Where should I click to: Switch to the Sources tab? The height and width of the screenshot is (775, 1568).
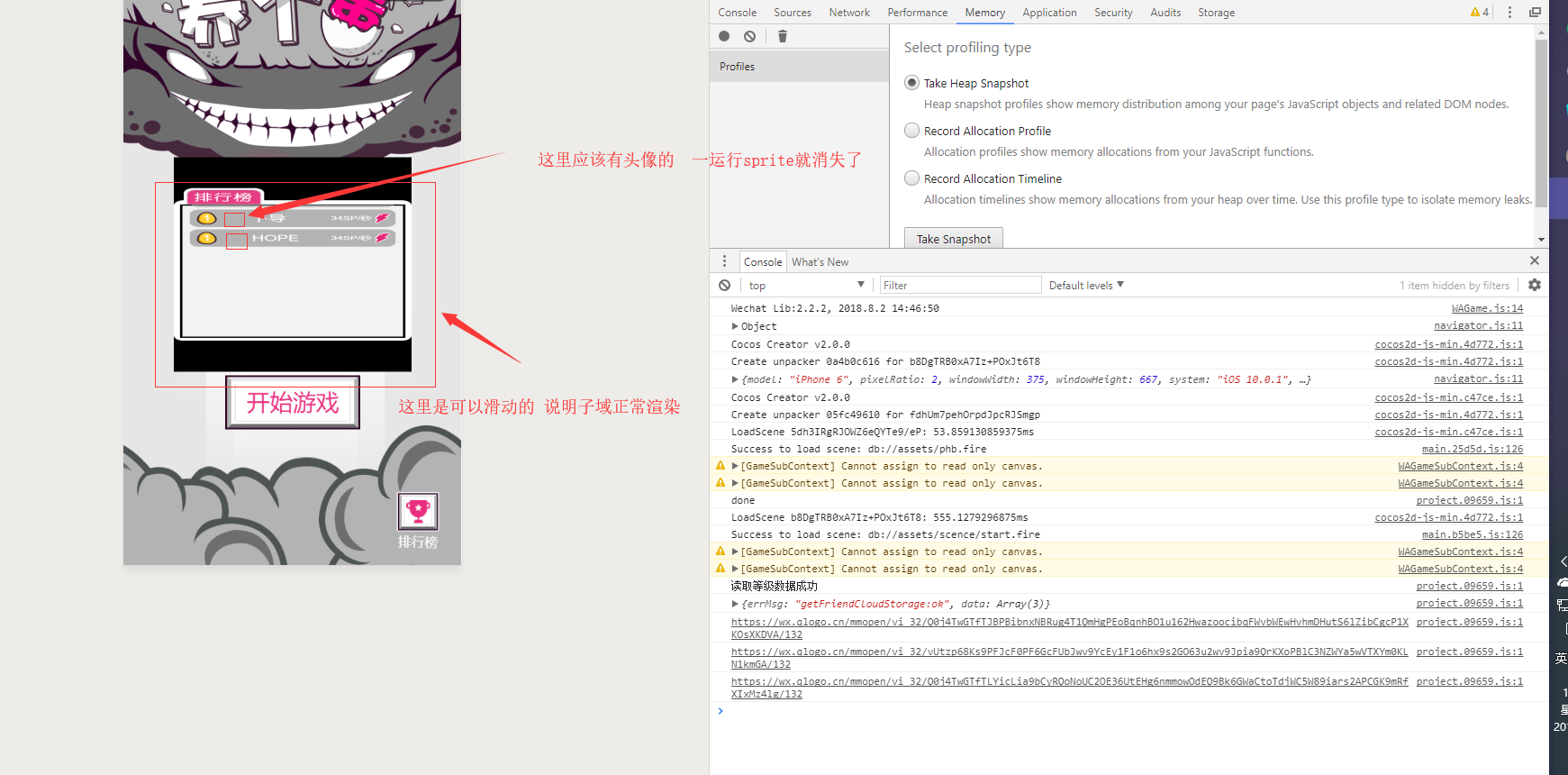[x=793, y=13]
